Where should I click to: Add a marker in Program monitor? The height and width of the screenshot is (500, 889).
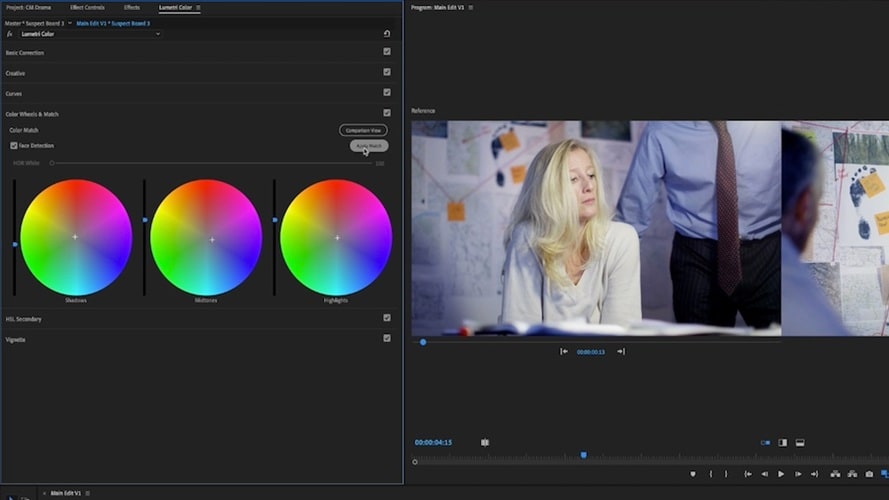693,474
